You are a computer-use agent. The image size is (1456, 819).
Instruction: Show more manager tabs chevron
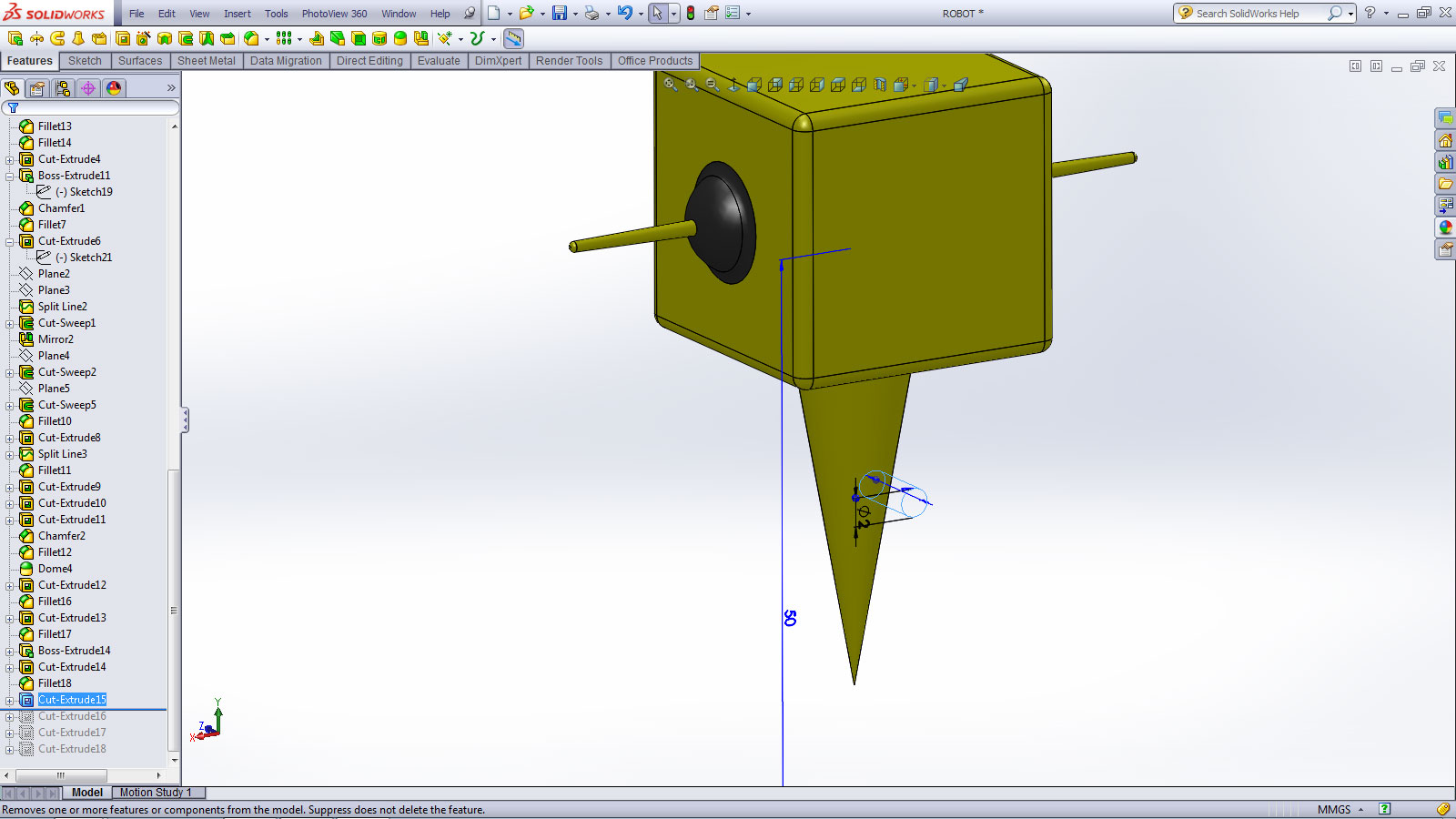171,88
